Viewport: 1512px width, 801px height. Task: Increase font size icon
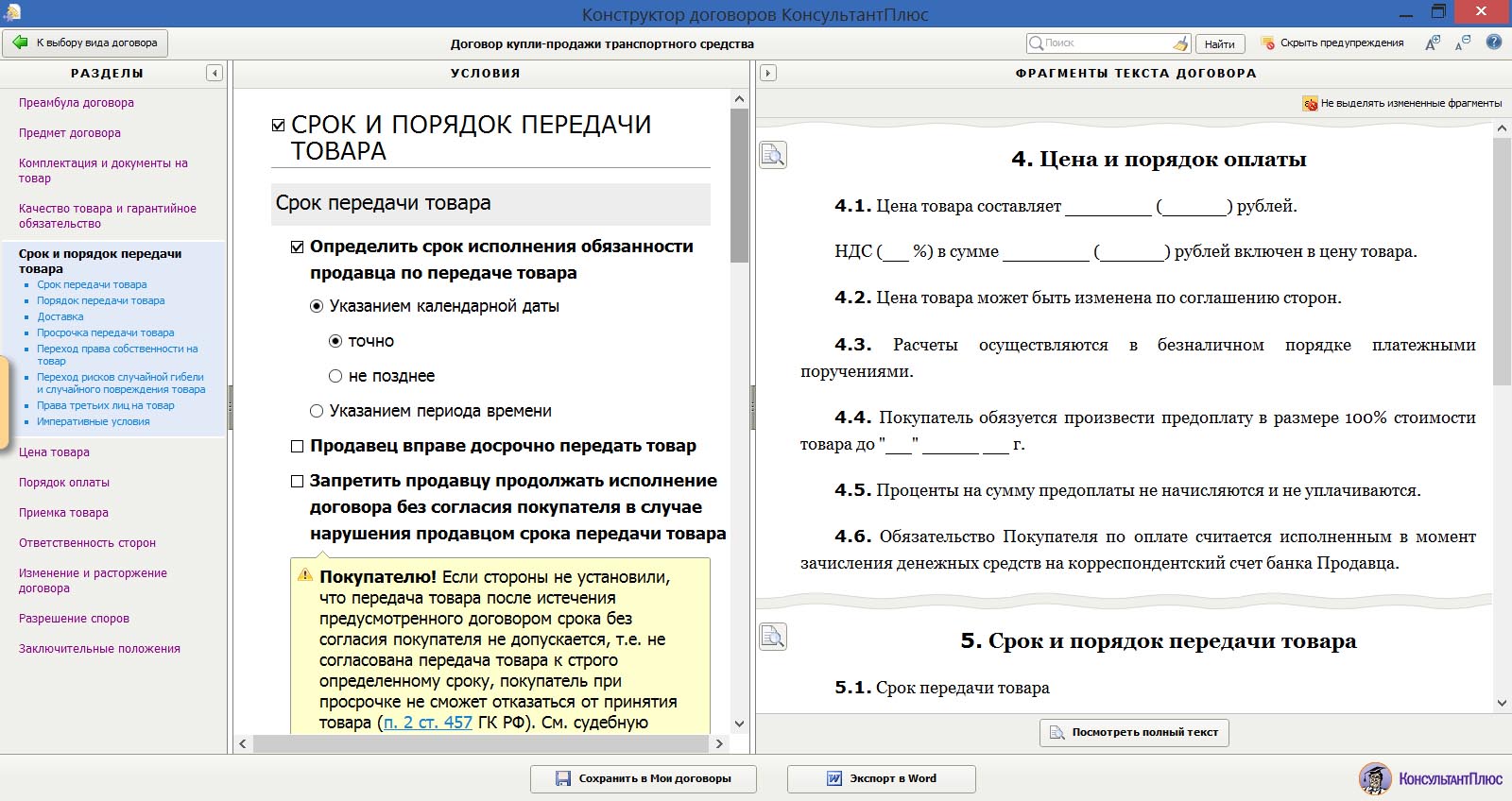pyautogui.click(x=1433, y=43)
